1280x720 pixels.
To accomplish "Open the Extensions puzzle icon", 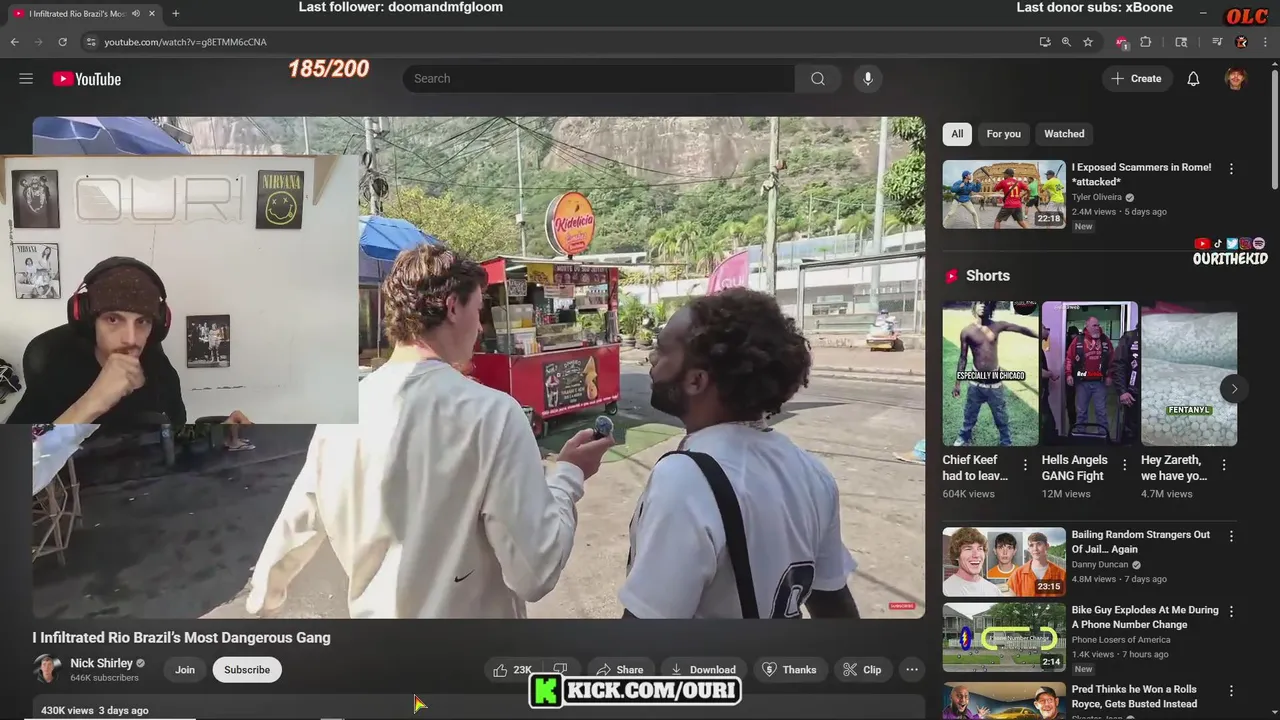I will 1146,42.
